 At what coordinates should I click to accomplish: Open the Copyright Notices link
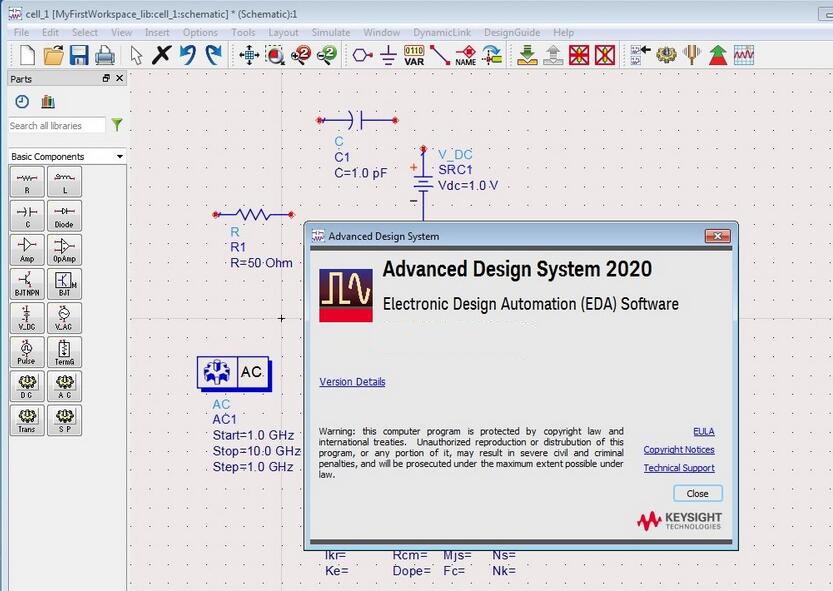click(x=679, y=450)
